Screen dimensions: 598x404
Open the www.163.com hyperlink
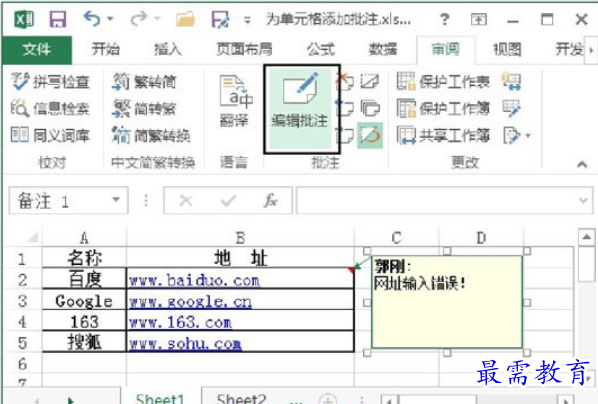[x=180, y=323]
